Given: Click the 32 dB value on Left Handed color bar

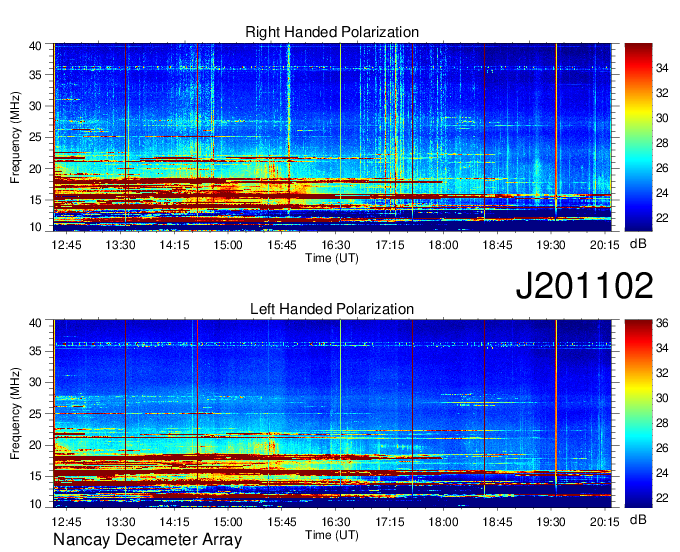Looking at the screenshot, I should [662, 373].
